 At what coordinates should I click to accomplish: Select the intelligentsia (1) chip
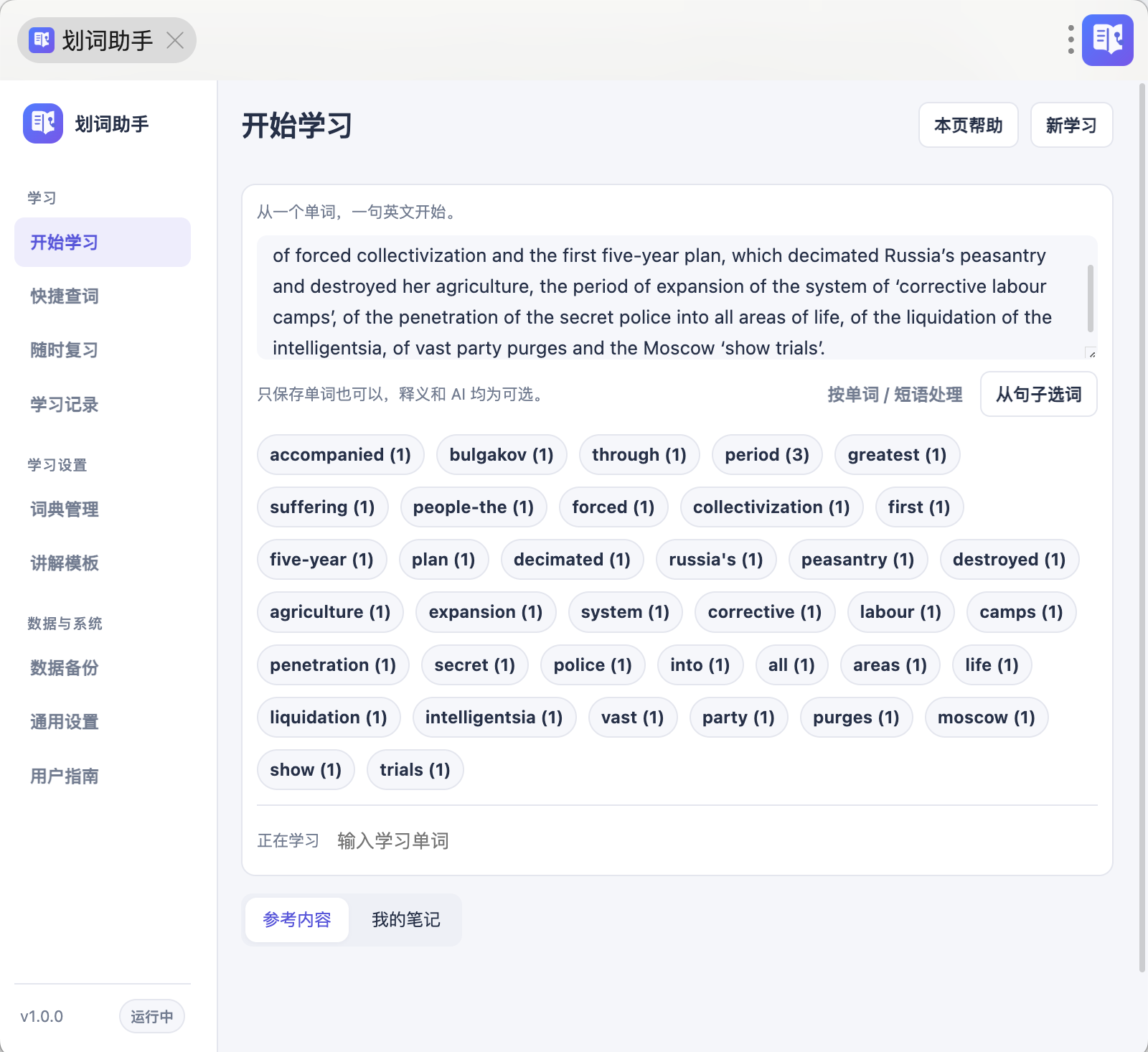coord(494,717)
